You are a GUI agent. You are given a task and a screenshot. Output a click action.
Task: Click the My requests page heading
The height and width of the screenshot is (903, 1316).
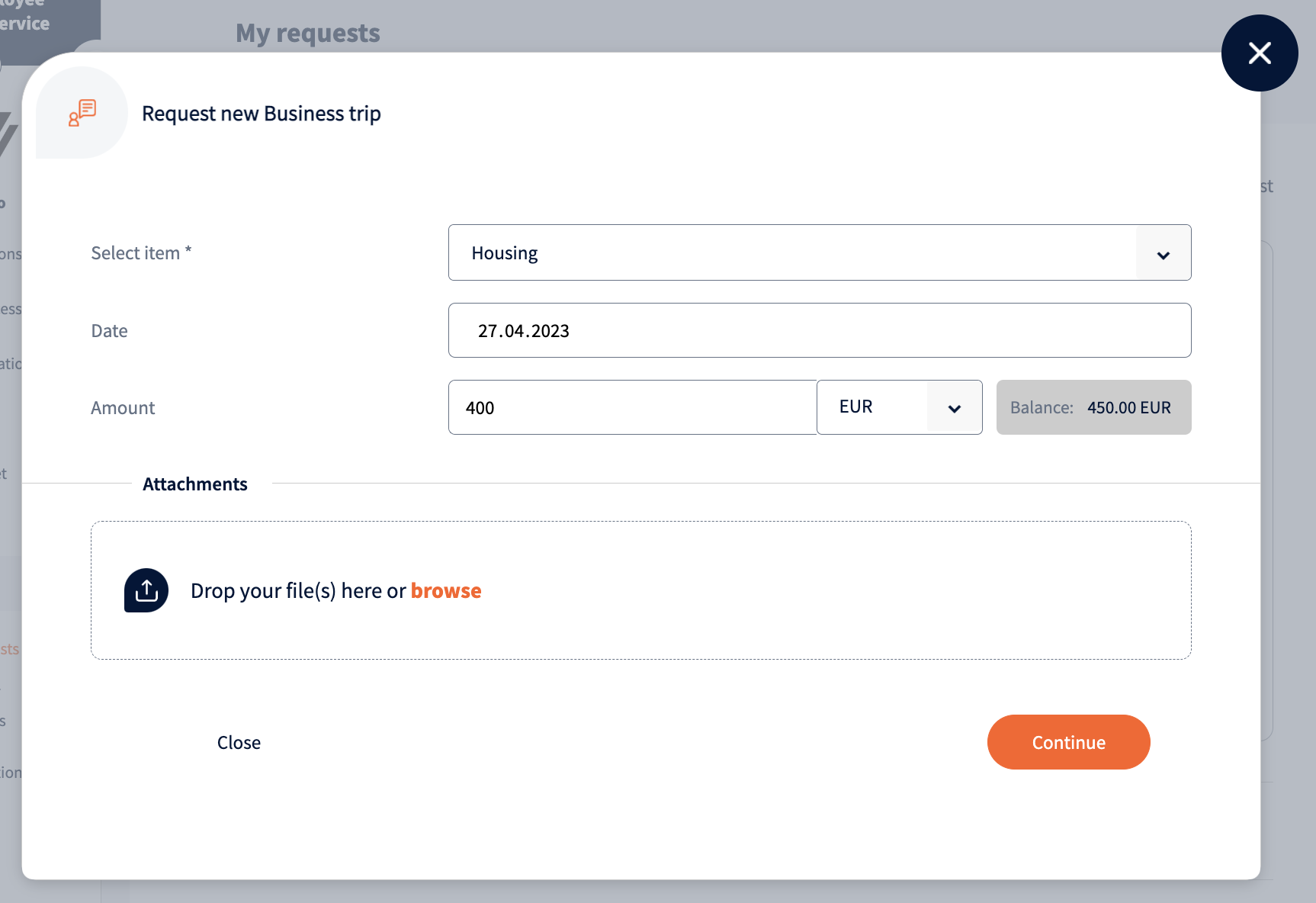click(307, 34)
